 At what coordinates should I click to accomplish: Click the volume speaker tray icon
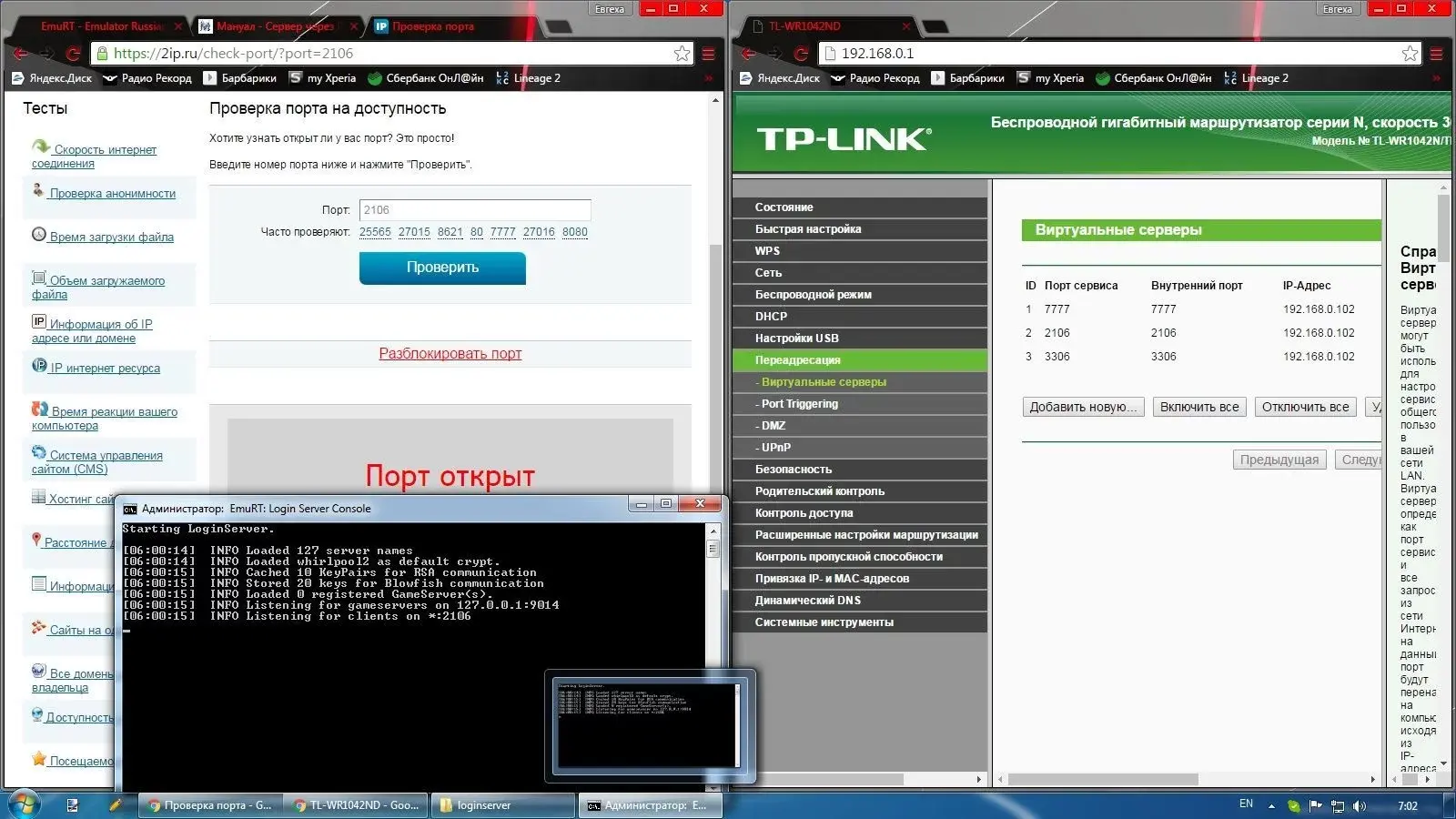(x=1360, y=805)
